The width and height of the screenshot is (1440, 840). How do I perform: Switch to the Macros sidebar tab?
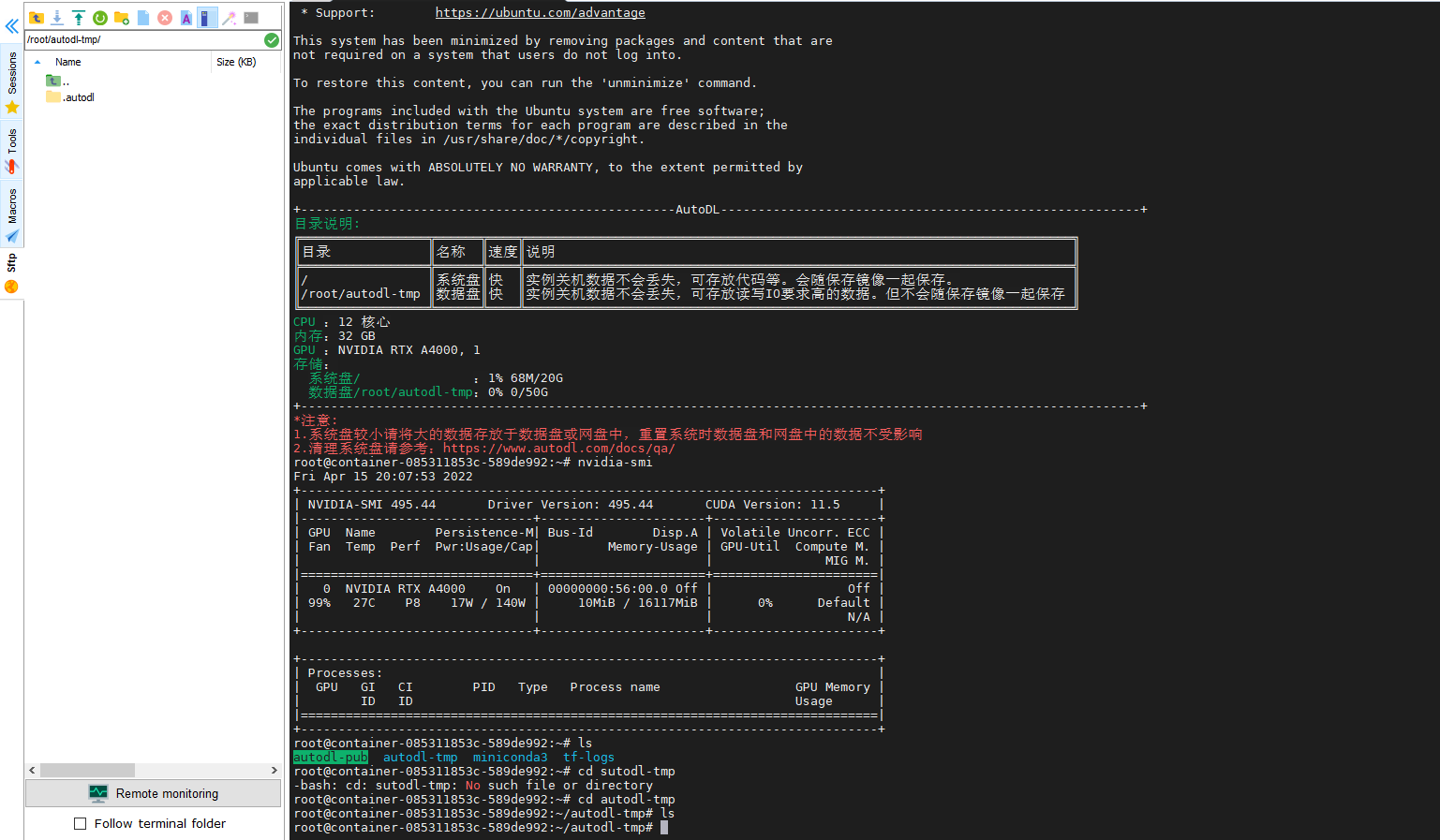11,205
